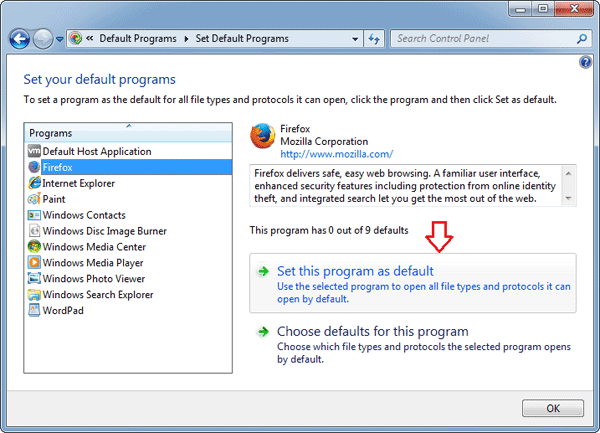Click the description box scroll down arrow
This screenshot has width=600, height=433.
pos(568,198)
